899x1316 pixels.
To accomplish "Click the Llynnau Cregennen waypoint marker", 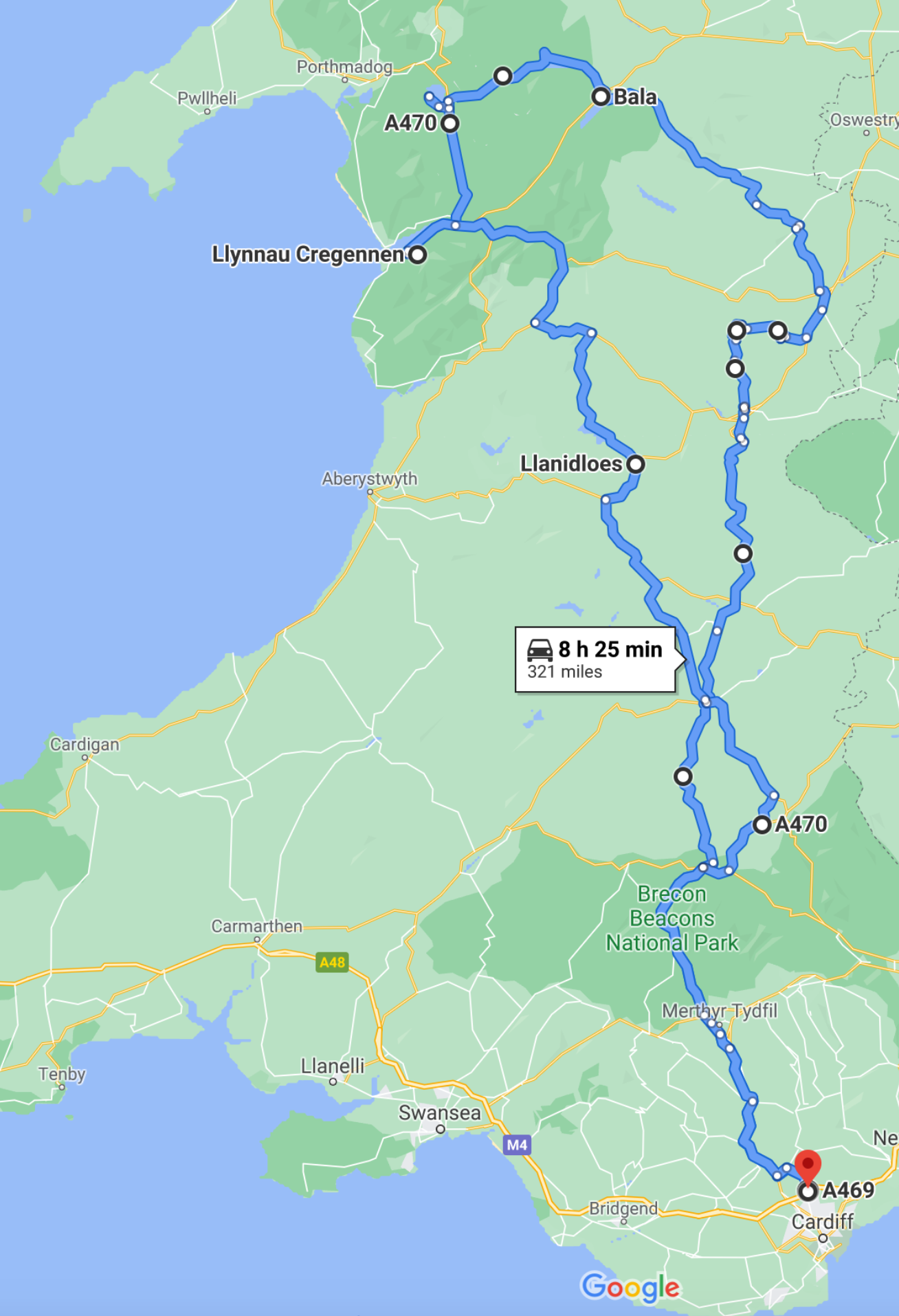I will pos(417,254).
